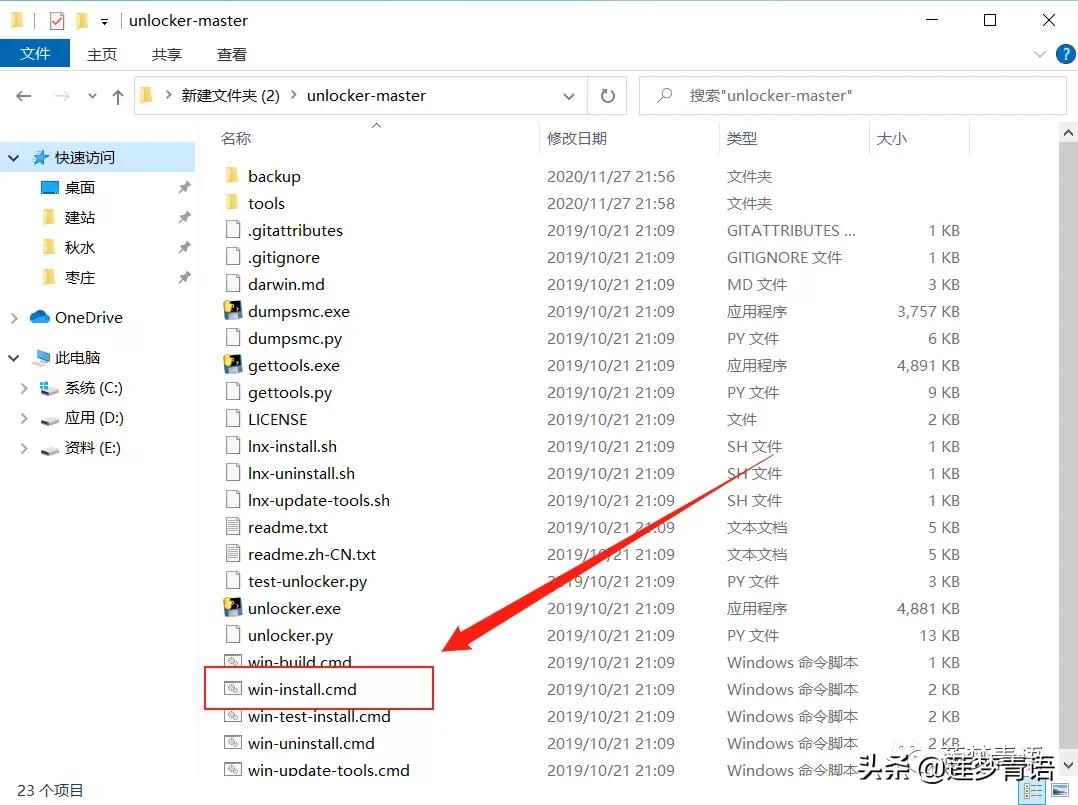The height and width of the screenshot is (805, 1078).
Task: Select the file named .gitignore
Action: tap(284, 257)
